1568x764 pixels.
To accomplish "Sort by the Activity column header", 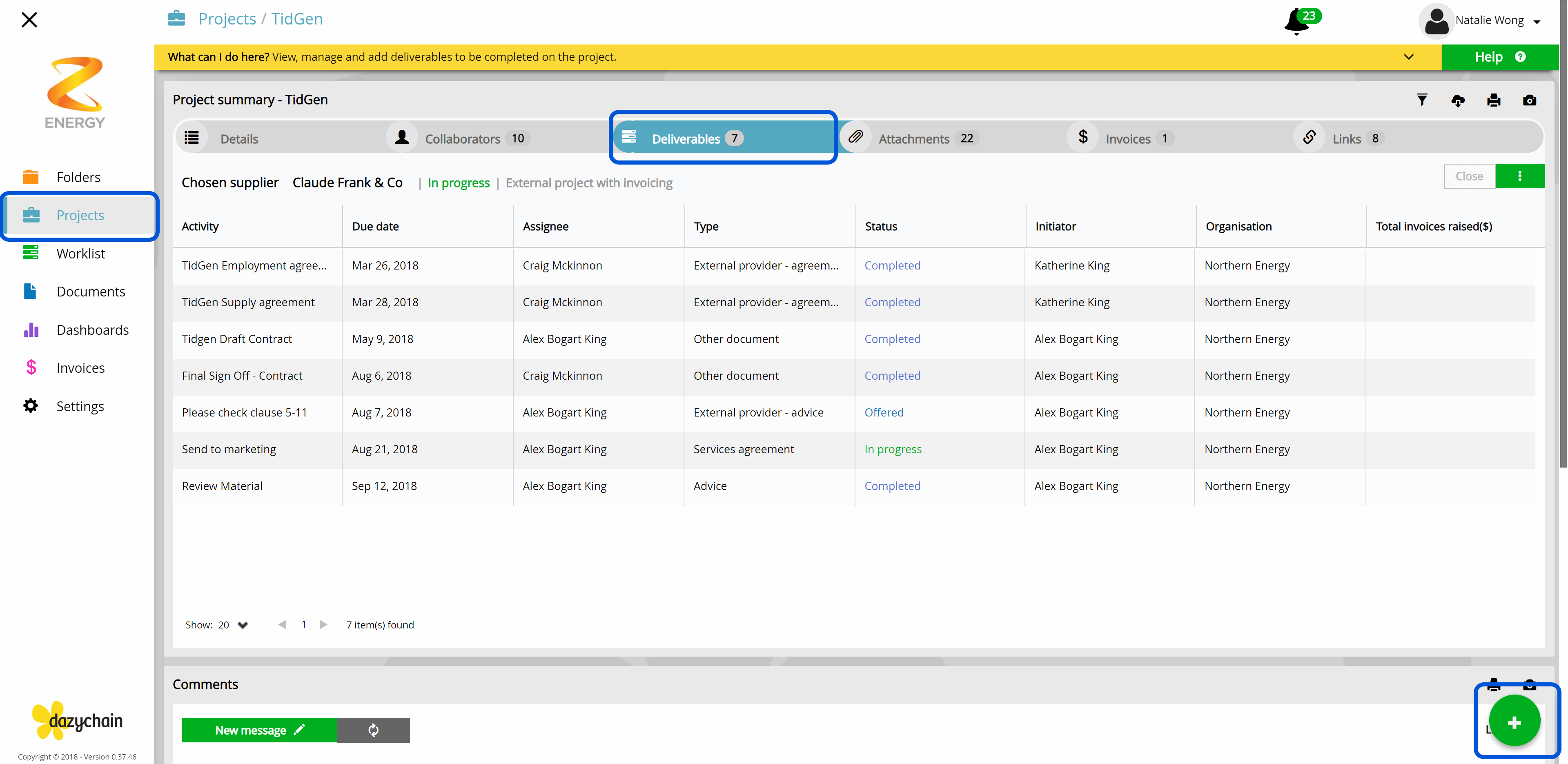I will click(x=200, y=227).
